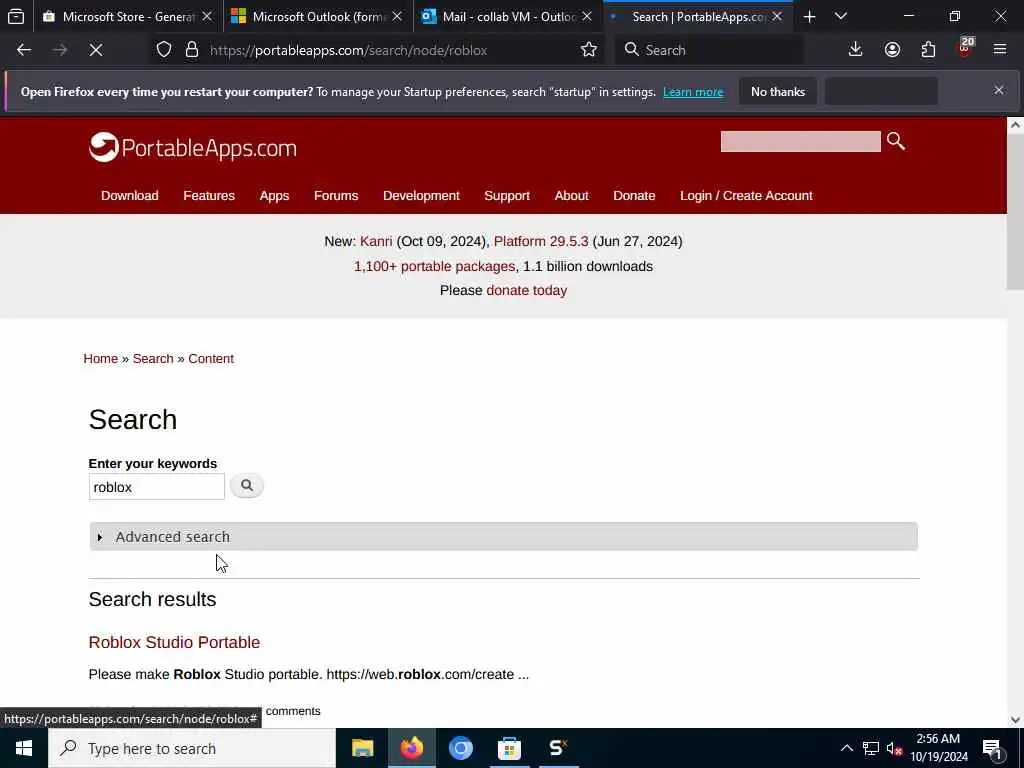Image resolution: width=1024 pixels, height=768 pixels.
Task: Click the Search breadcrumb link
Action: coord(153,359)
